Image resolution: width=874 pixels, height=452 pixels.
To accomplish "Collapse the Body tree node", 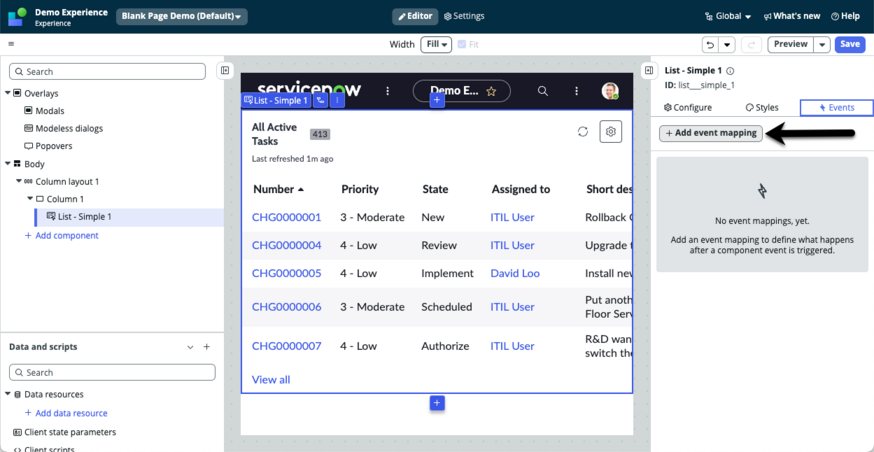I will pyautogui.click(x=8, y=164).
